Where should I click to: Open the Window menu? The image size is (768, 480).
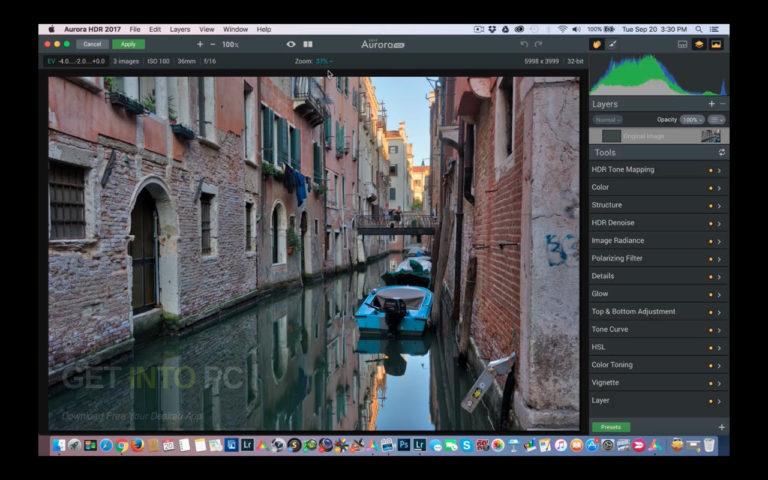click(x=235, y=29)
